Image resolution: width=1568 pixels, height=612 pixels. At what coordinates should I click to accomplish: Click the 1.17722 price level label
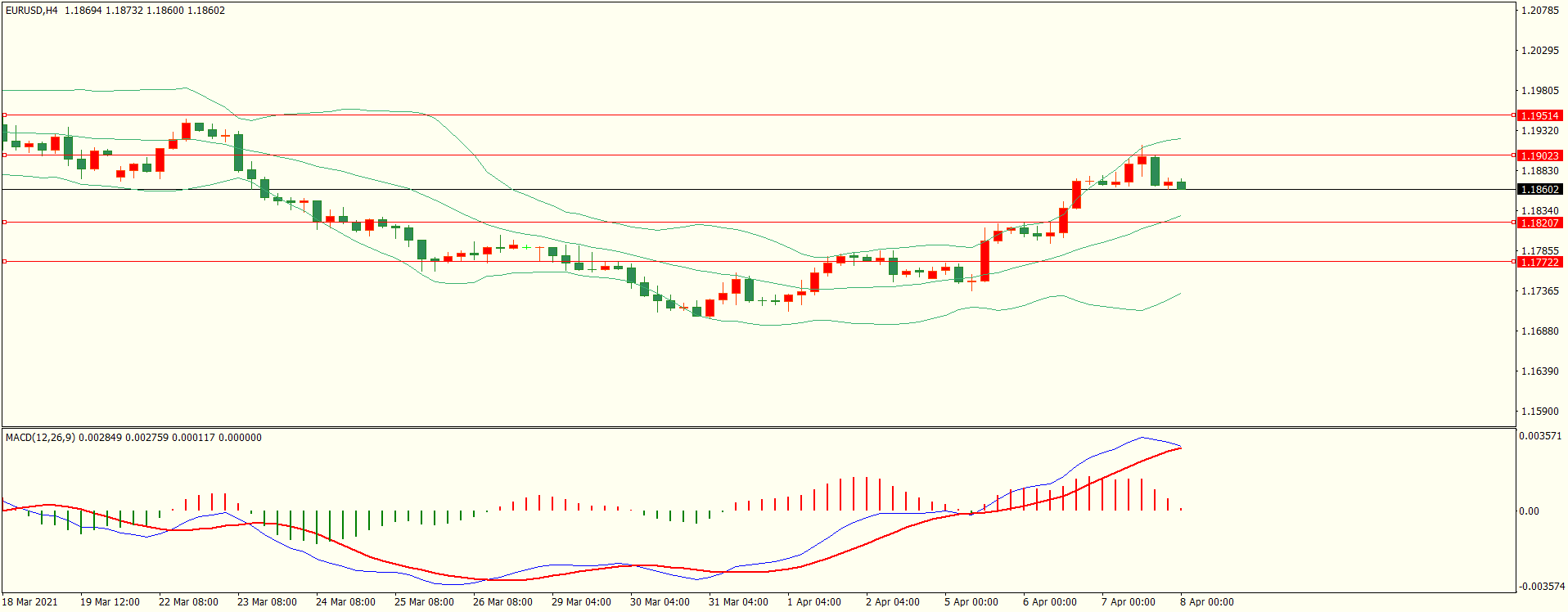point(1539,262)
